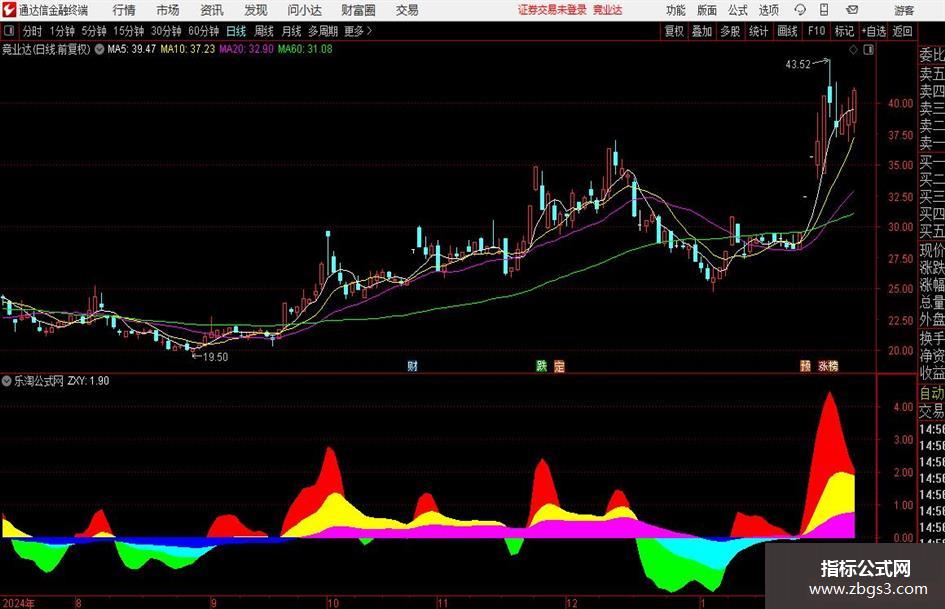
Task: Open the 财富圈 menu
Action: [x=358, y=10]
